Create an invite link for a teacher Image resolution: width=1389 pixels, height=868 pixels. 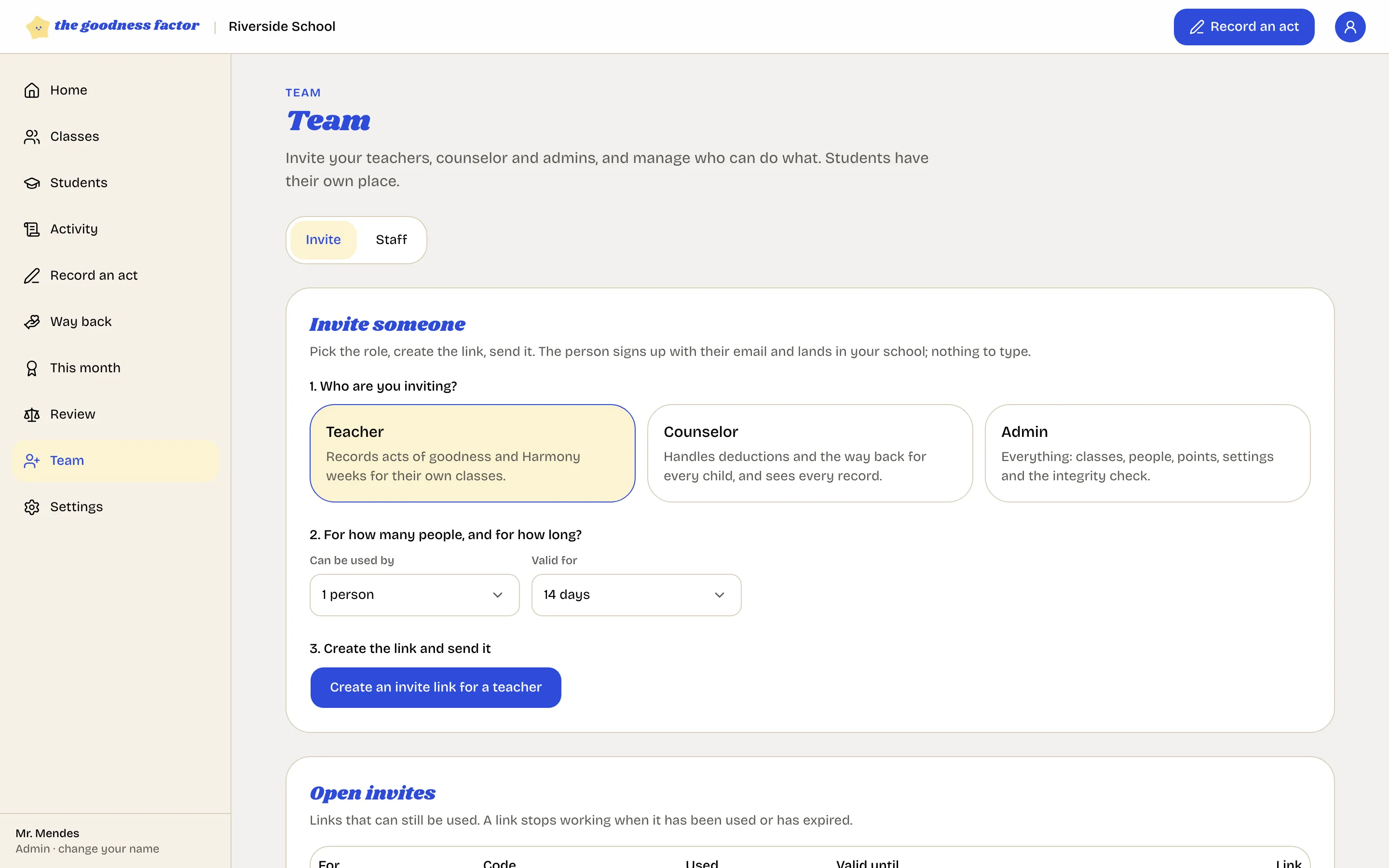click(x=436, y=687)
